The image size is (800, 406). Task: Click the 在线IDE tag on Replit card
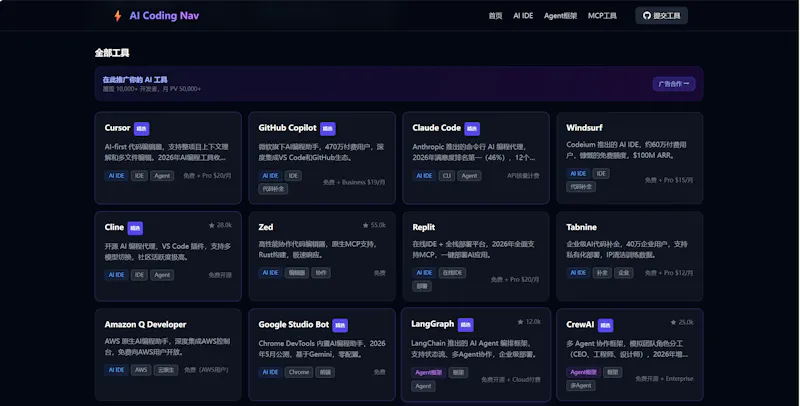(x=452, y=273)
